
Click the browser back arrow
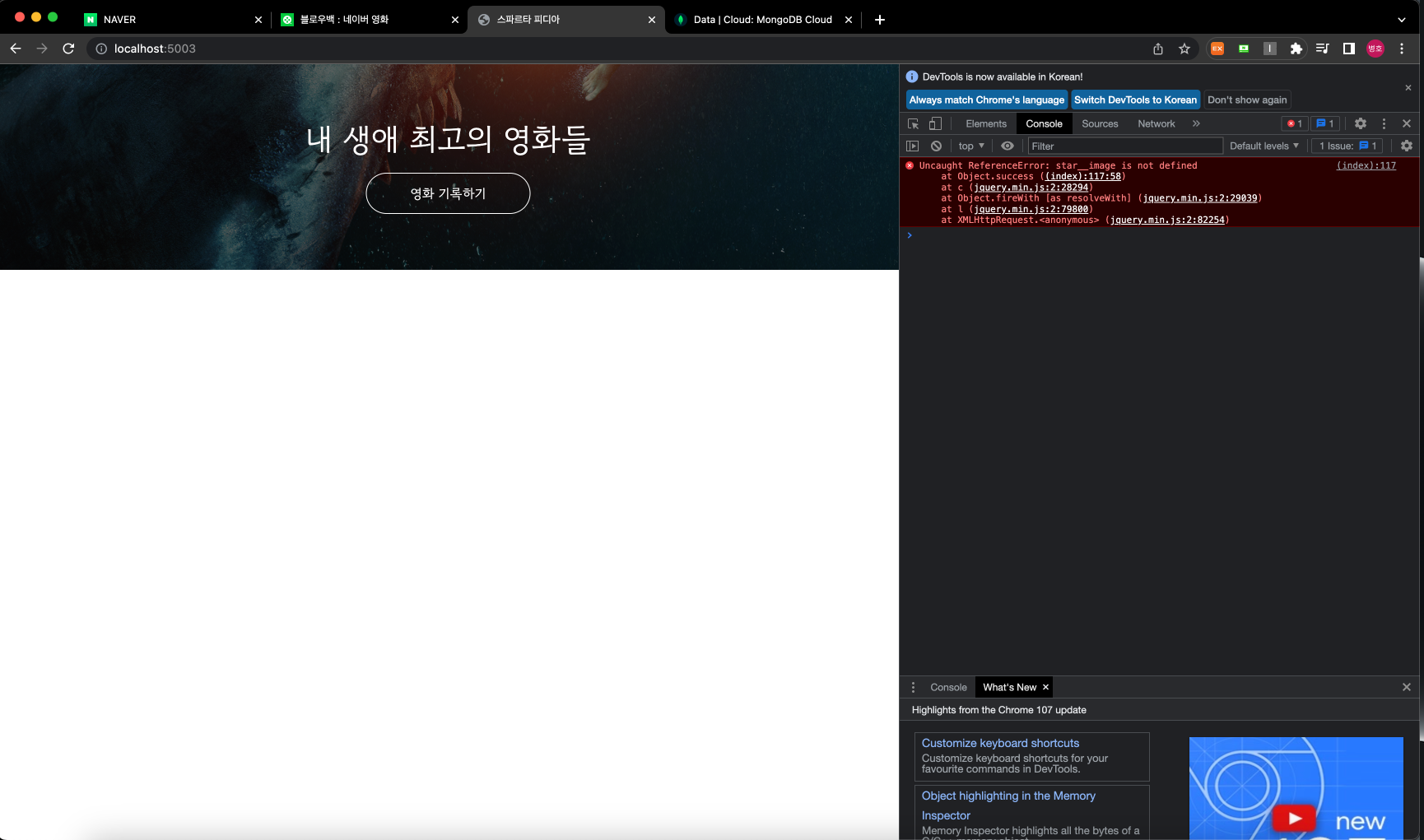[16, 49]
